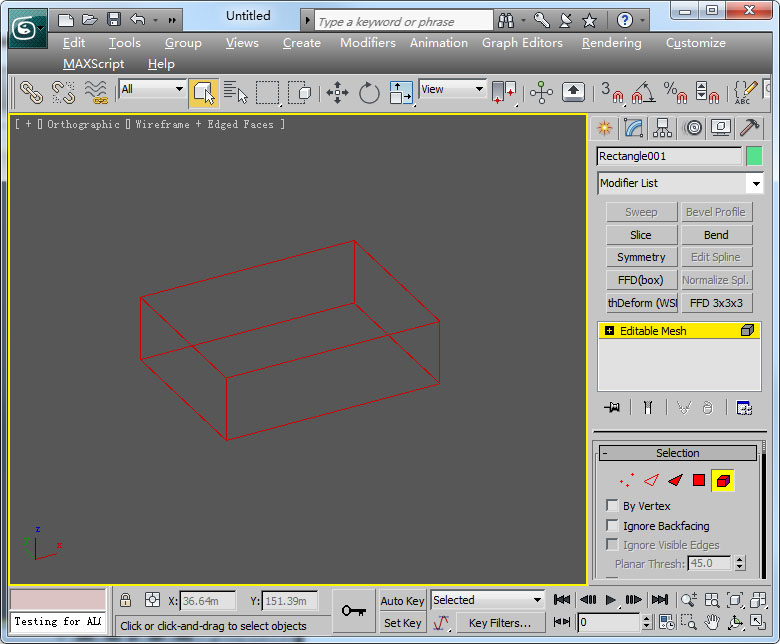This screenshot has height=644, width=780.
Task: Click Play Animation button
Action: click(610, 600)
